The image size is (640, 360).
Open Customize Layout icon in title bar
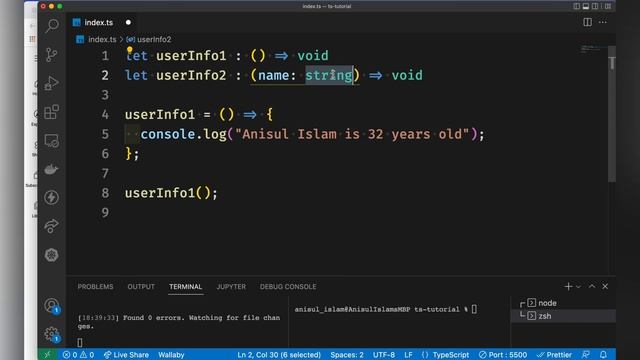pos(608,6)
